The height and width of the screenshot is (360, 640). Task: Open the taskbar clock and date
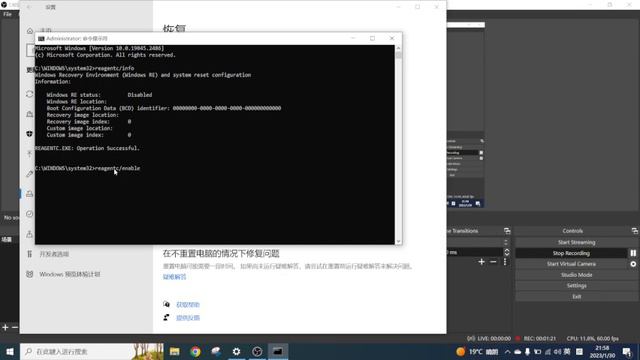[602, 351]
